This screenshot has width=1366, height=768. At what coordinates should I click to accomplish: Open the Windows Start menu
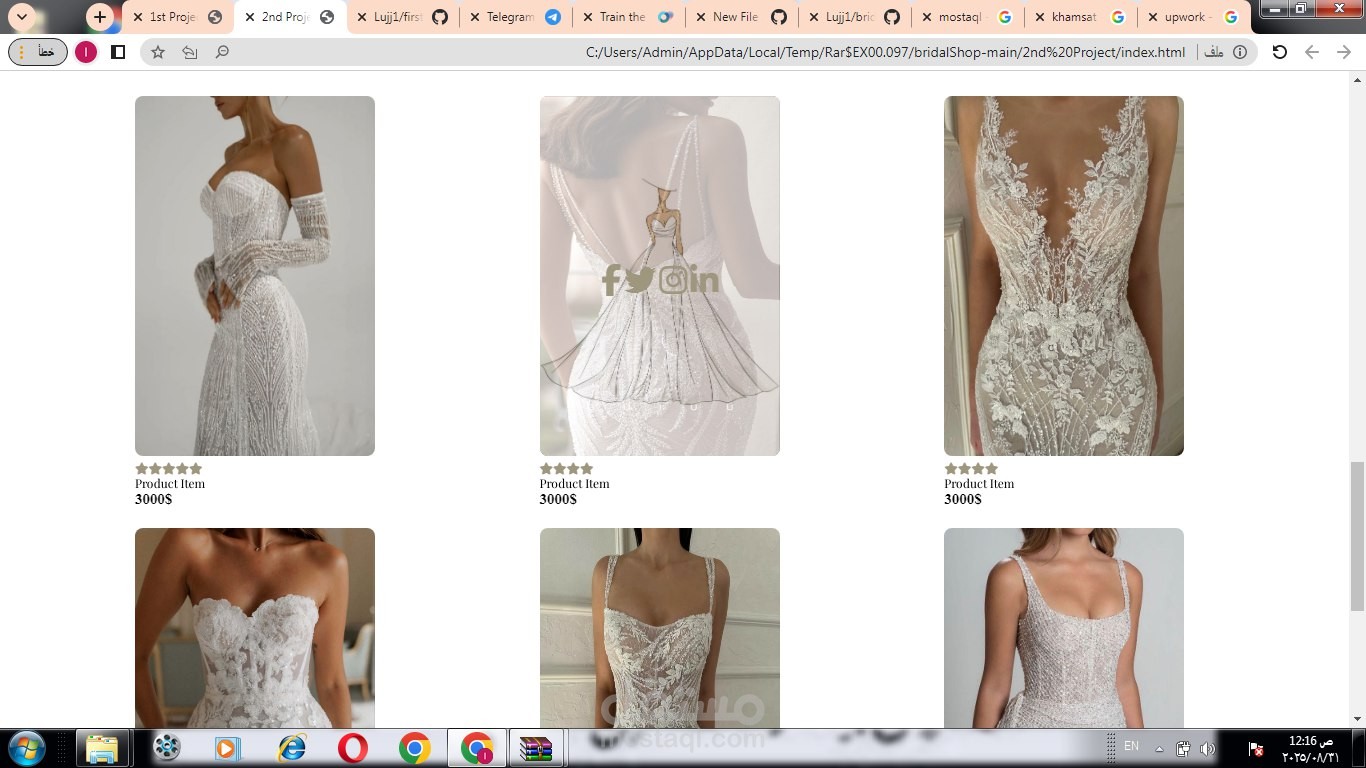[26, 748]
